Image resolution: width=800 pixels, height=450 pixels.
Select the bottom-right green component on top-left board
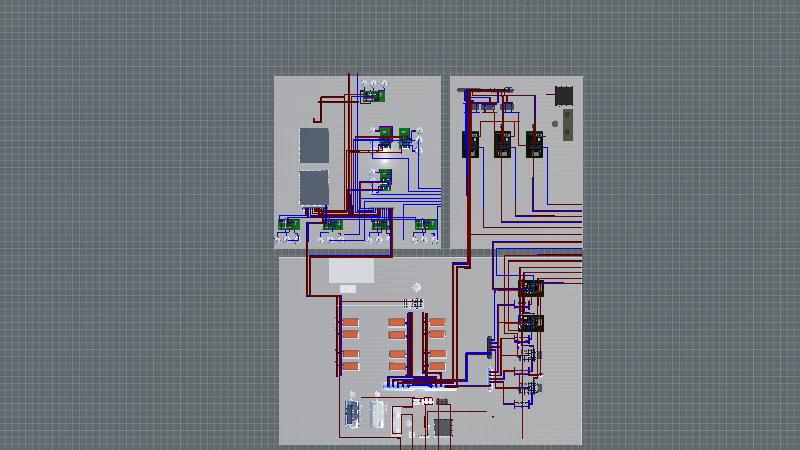427,226
